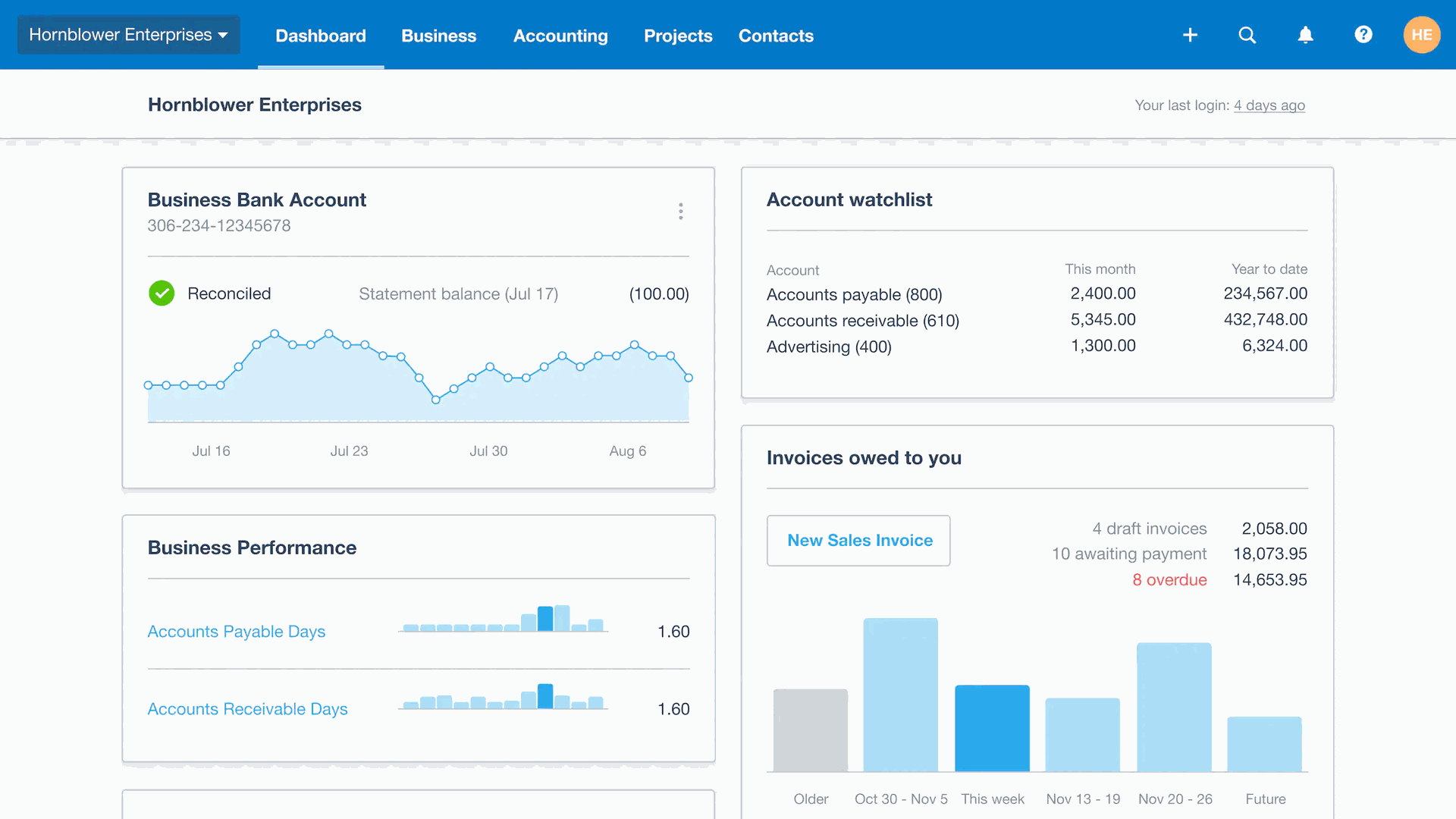This screenshot has width=1456, height=819.
Task: Open notifications bell
Action: (1305, 35)
